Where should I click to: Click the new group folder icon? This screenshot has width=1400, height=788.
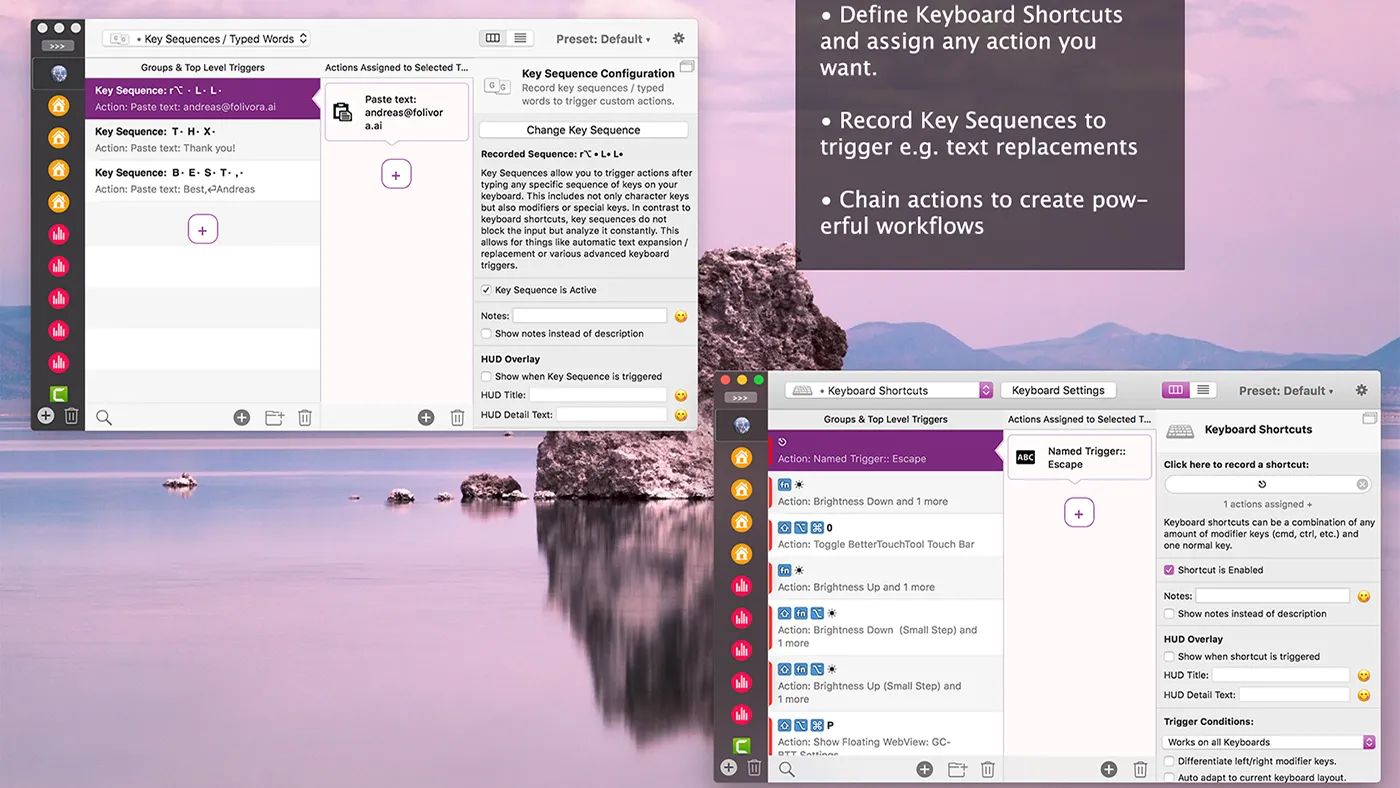[x=274, y=417]
